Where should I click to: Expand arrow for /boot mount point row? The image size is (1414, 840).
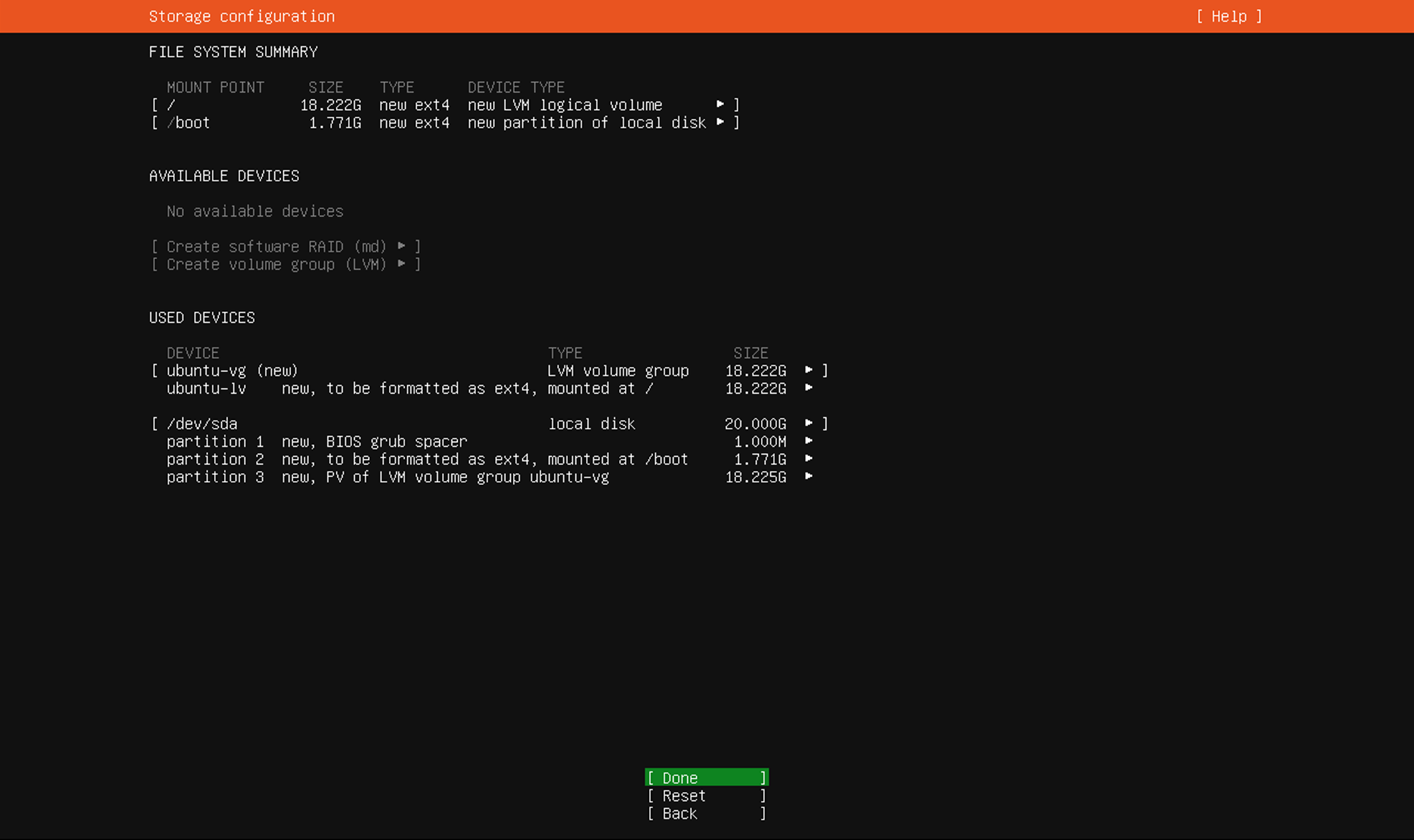(720, 122)
